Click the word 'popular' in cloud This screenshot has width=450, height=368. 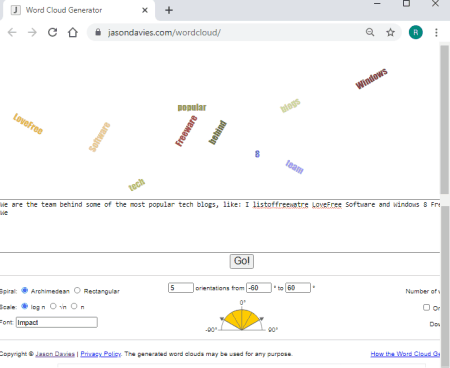click(192, 107)
